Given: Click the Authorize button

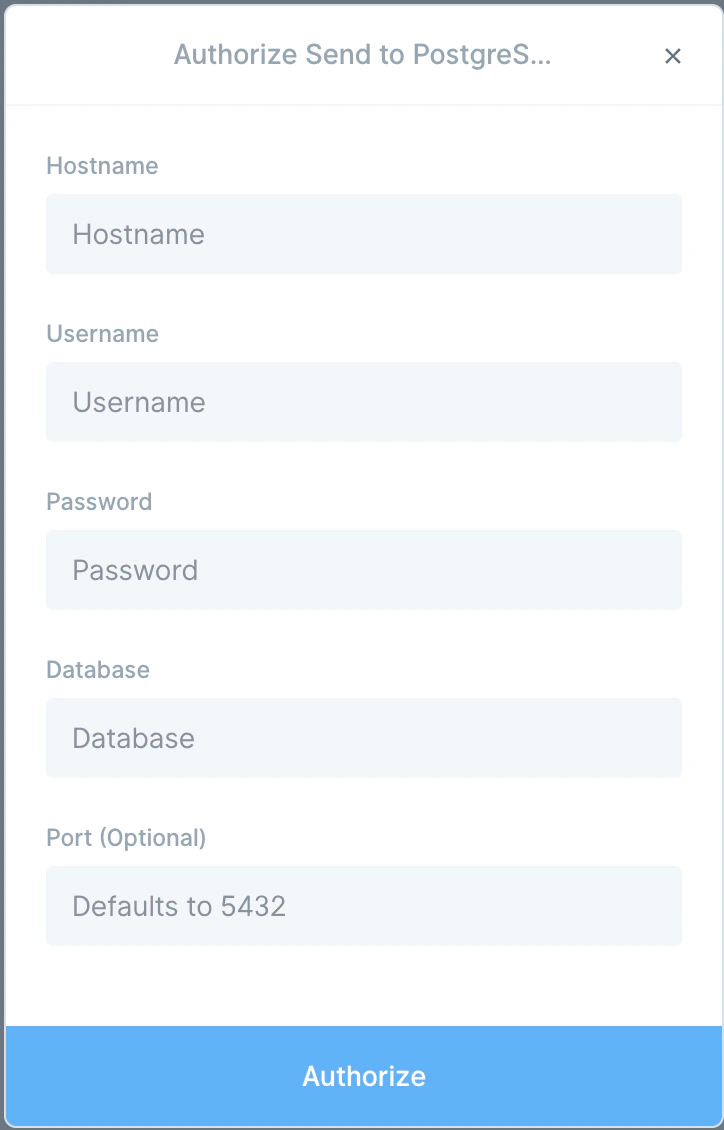Looking at the screenshot, I should (x=364, y=1076).
